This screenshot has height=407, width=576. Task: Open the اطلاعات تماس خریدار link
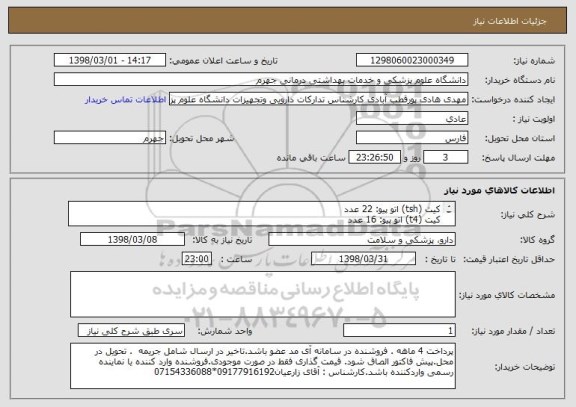[126, 100]
